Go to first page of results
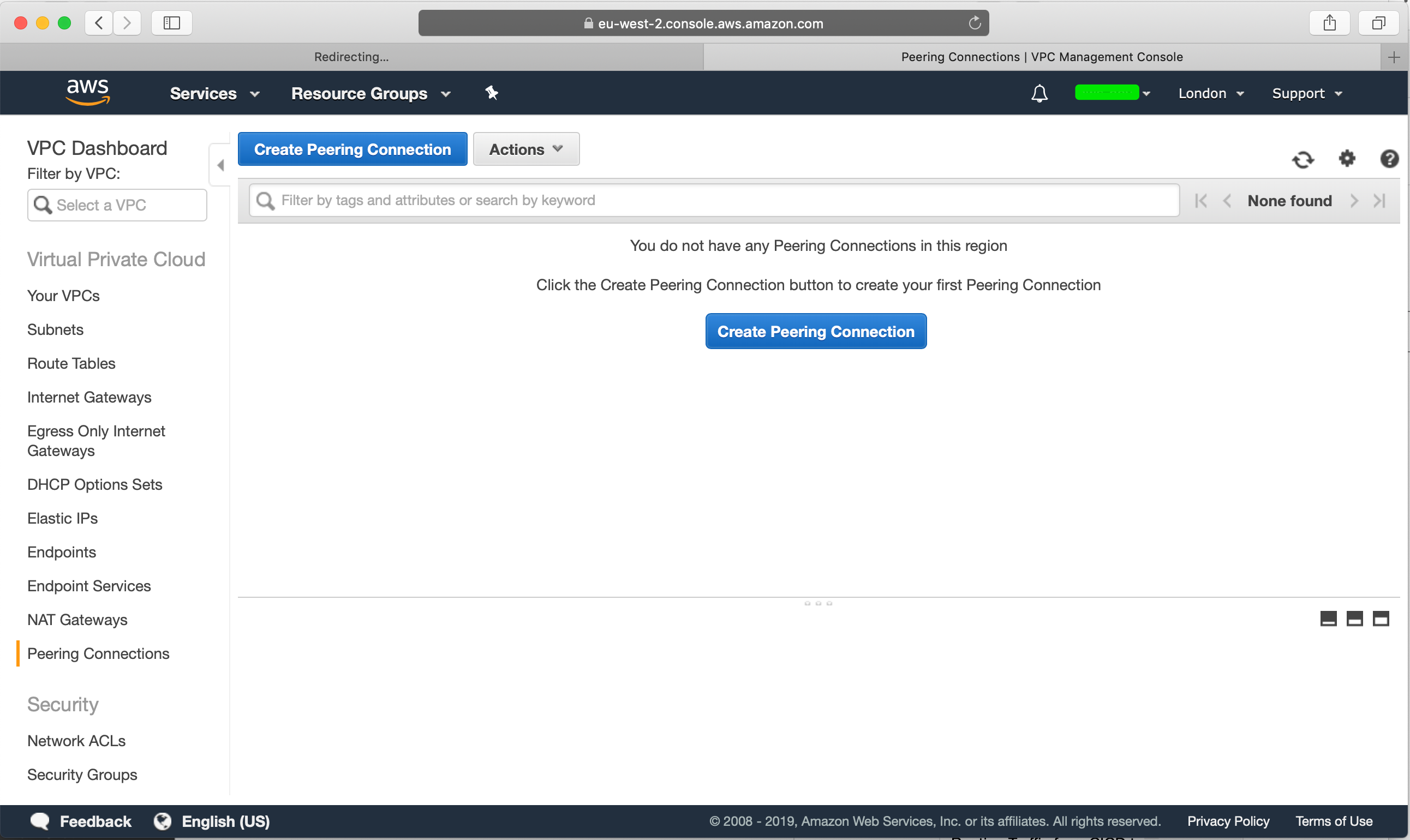 pos(1200,200)
